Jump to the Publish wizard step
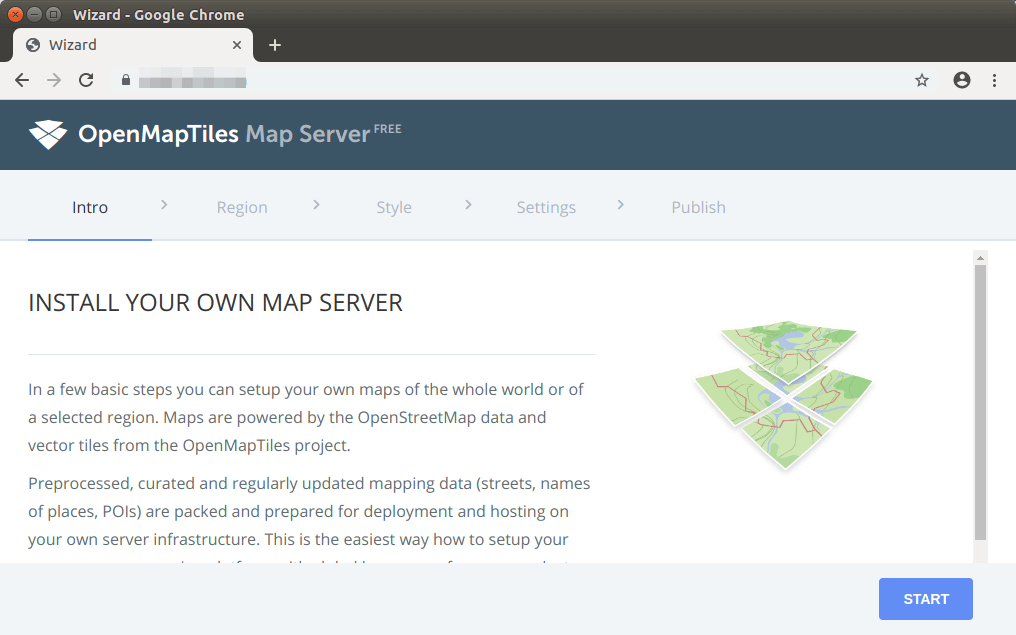This screenshot has height=635, width=1016. click(x=698, y=207)
